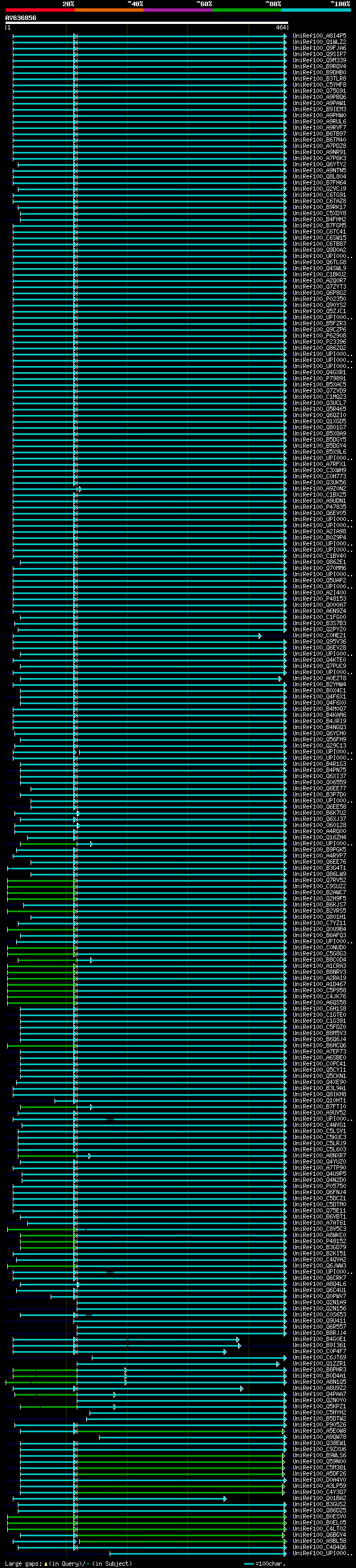Click hit label UniRef100_Q8L804
This screenshot has height=1568, width=356.
pos(319,176)
